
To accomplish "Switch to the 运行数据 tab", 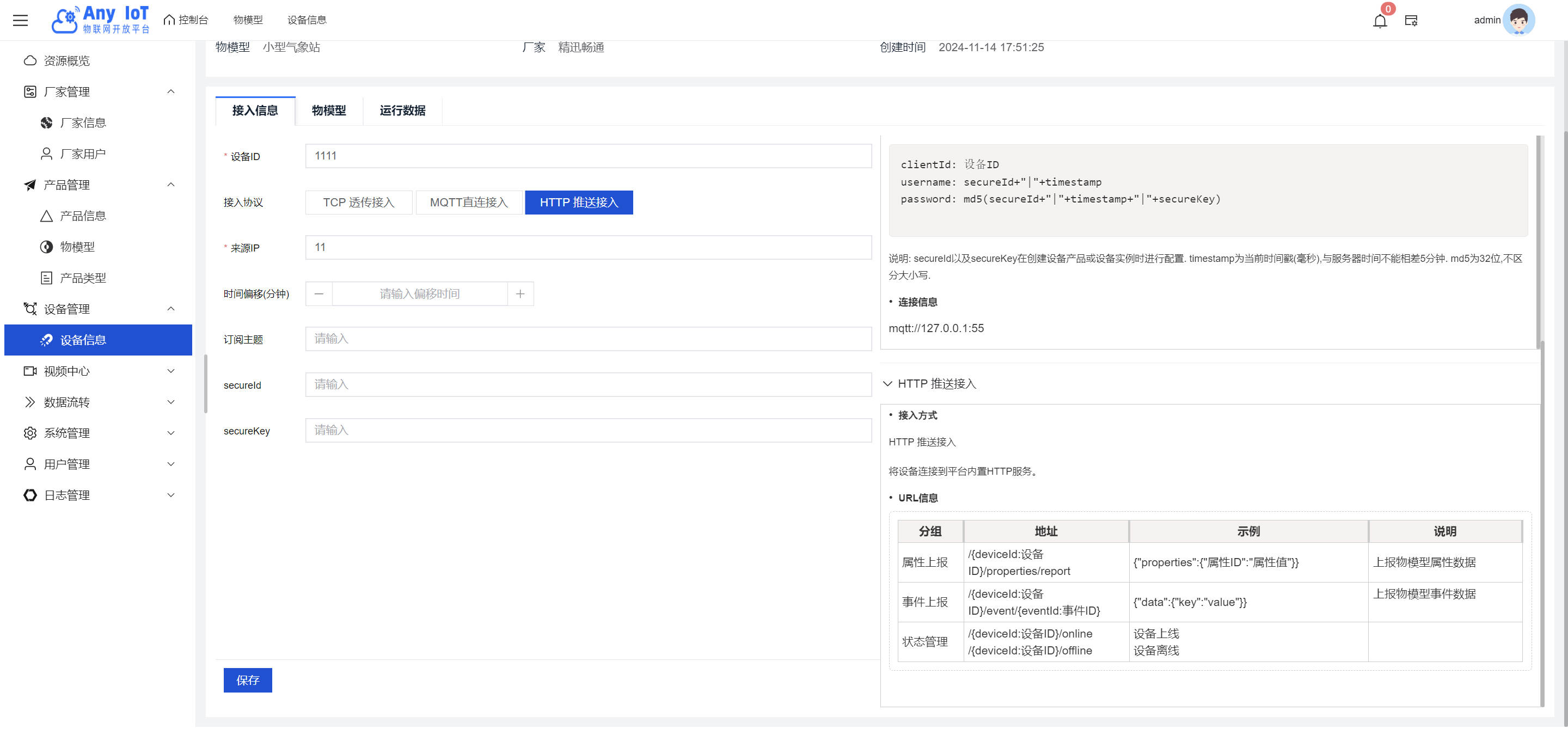I will pyautogui.click(x=402, y=111).
